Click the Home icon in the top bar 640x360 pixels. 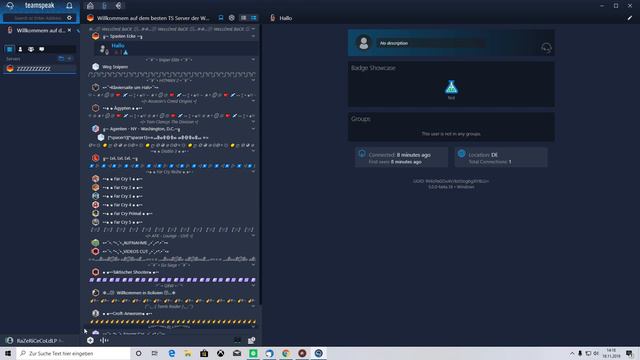(90, 6)
